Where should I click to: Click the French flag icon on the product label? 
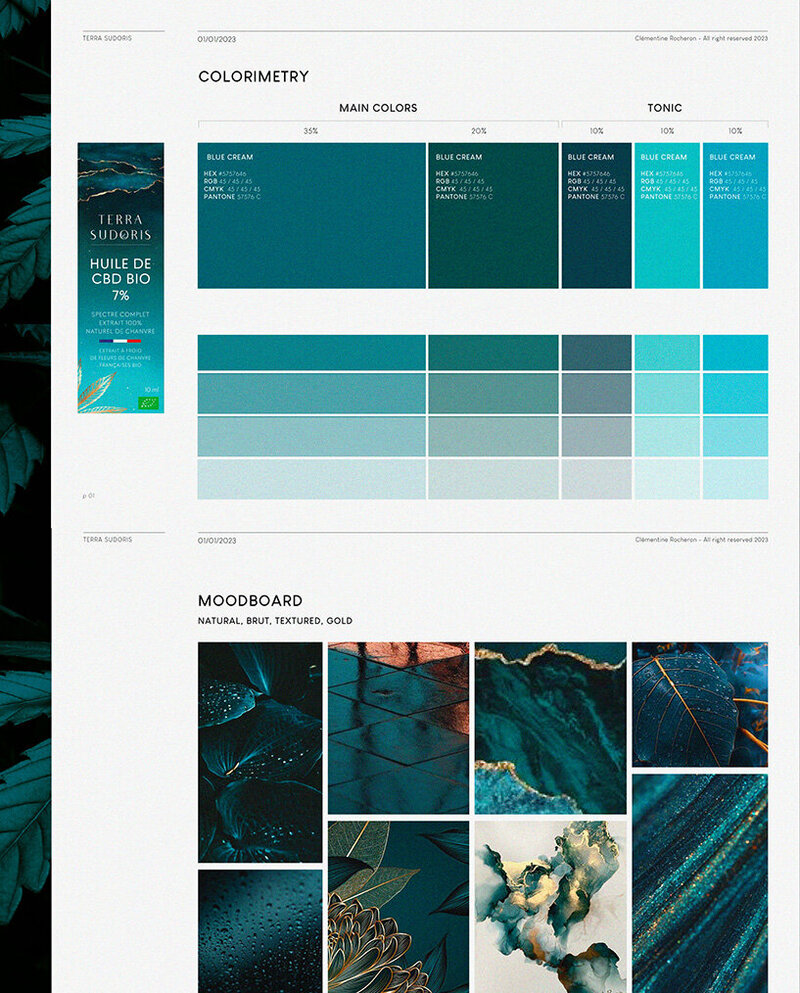[121, 341]
